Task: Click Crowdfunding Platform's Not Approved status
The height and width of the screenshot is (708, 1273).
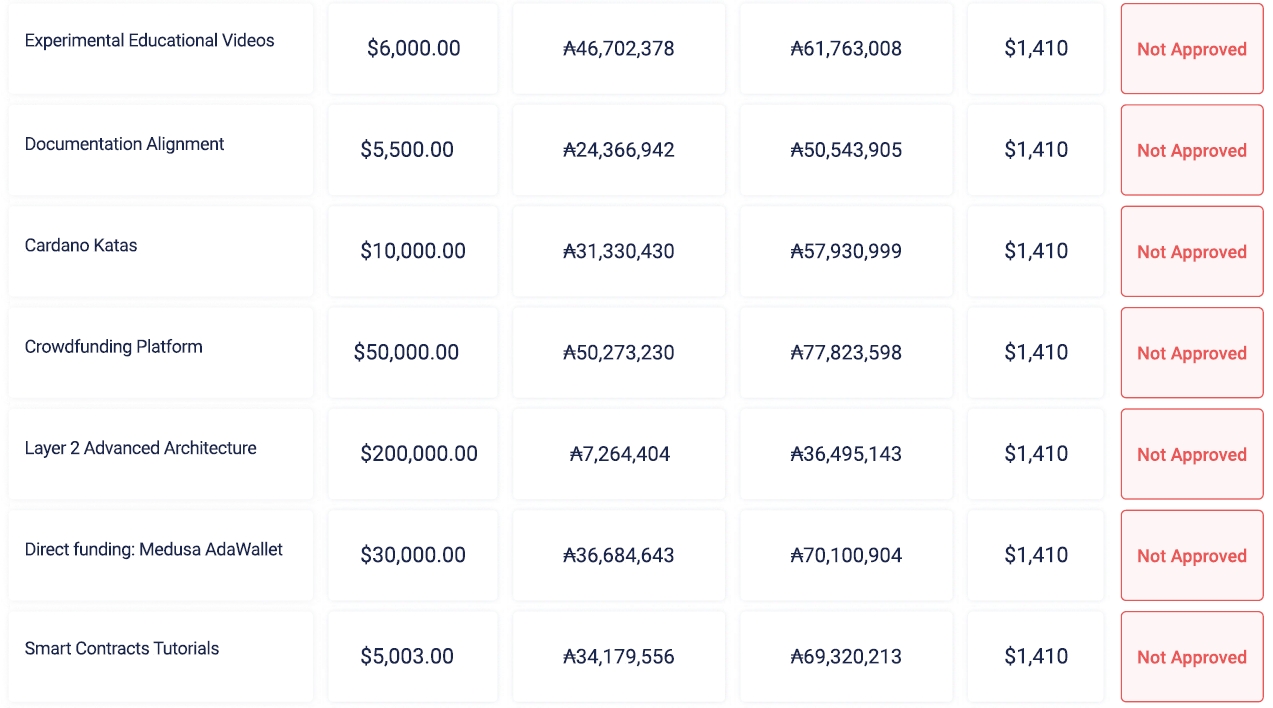Action: (x=1191, y=353)
